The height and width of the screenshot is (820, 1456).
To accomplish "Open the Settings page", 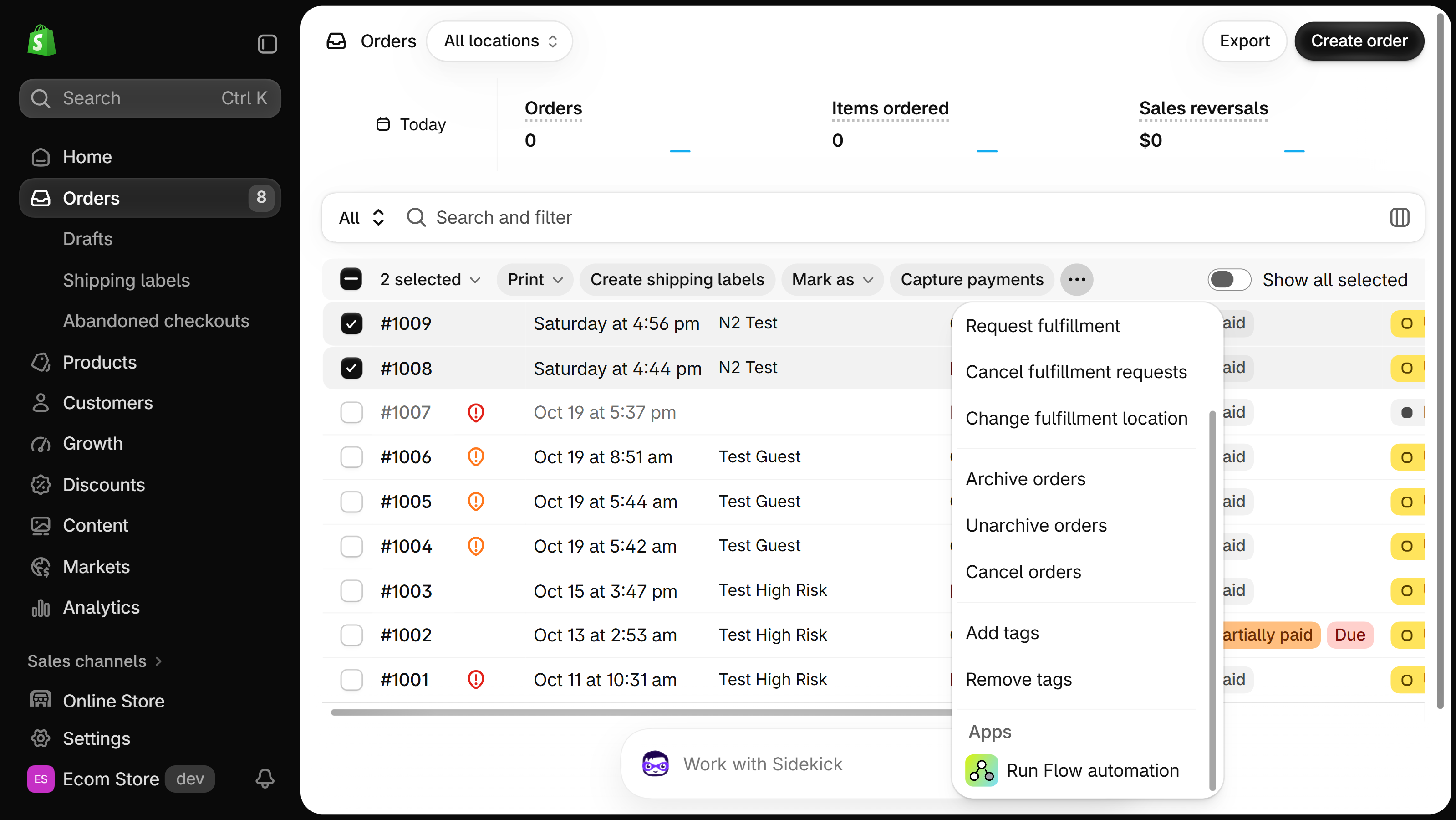I will (x=150, y=738).
